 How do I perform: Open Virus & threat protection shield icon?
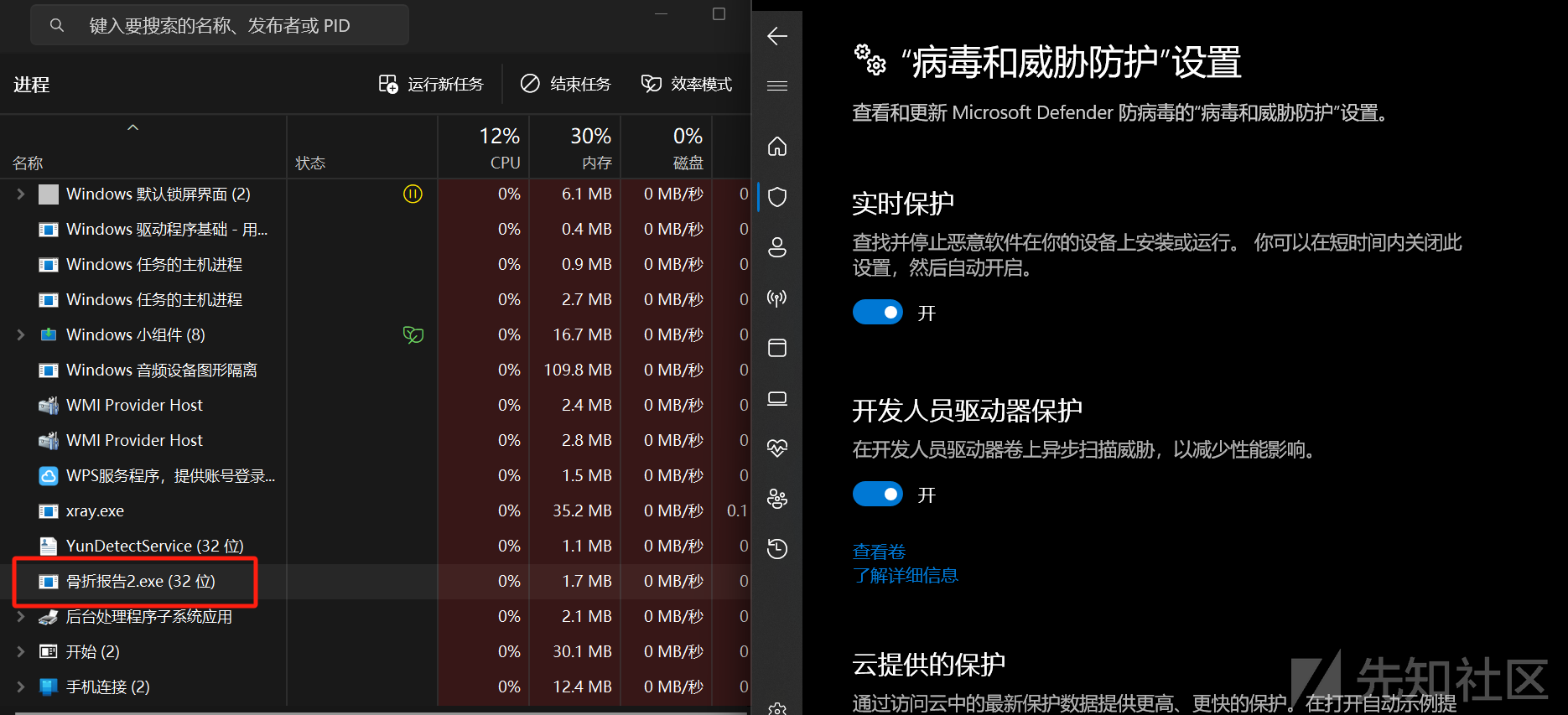click(x=777, y=197)
